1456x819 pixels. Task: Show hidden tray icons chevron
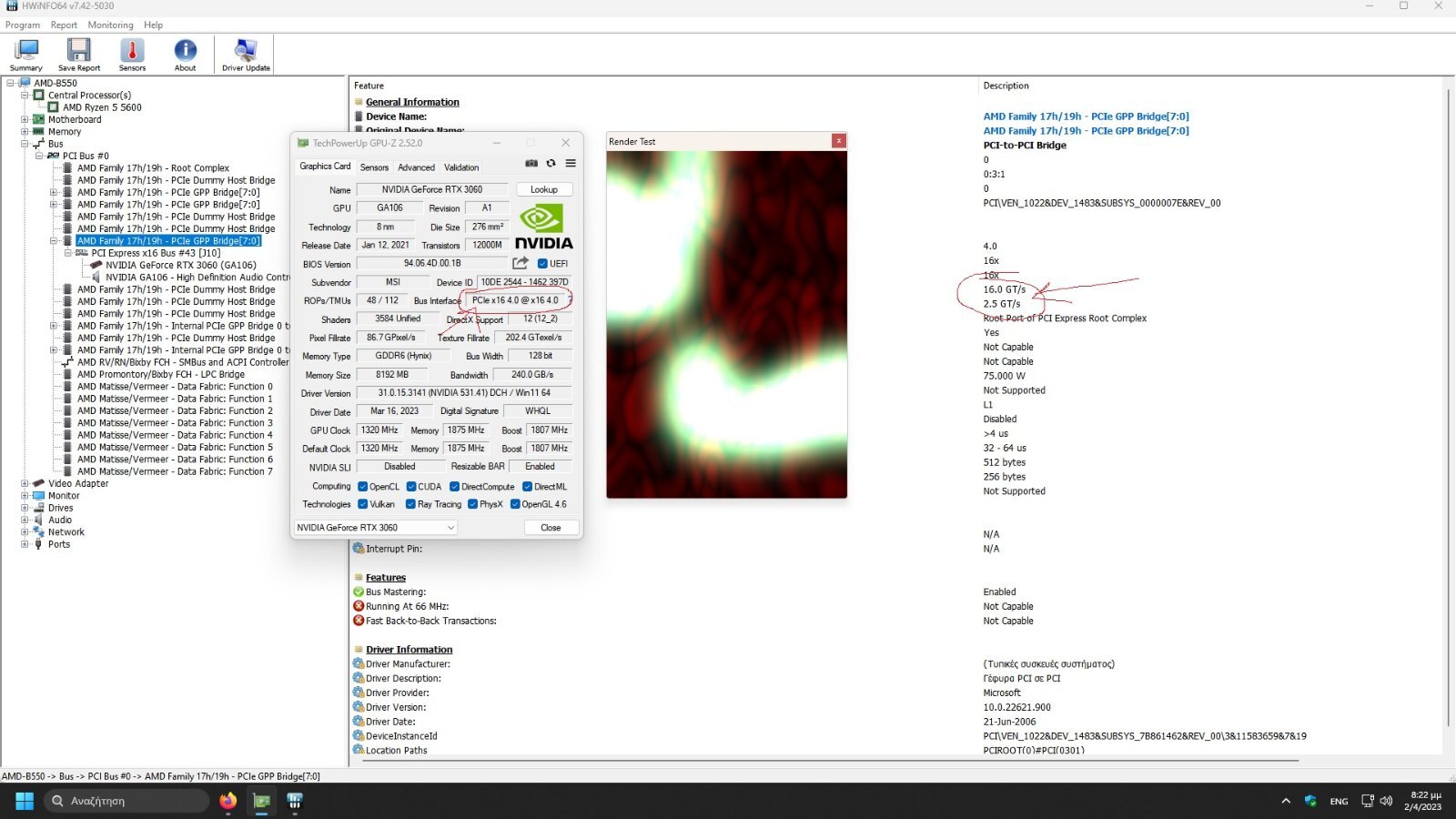point(1286,801)
